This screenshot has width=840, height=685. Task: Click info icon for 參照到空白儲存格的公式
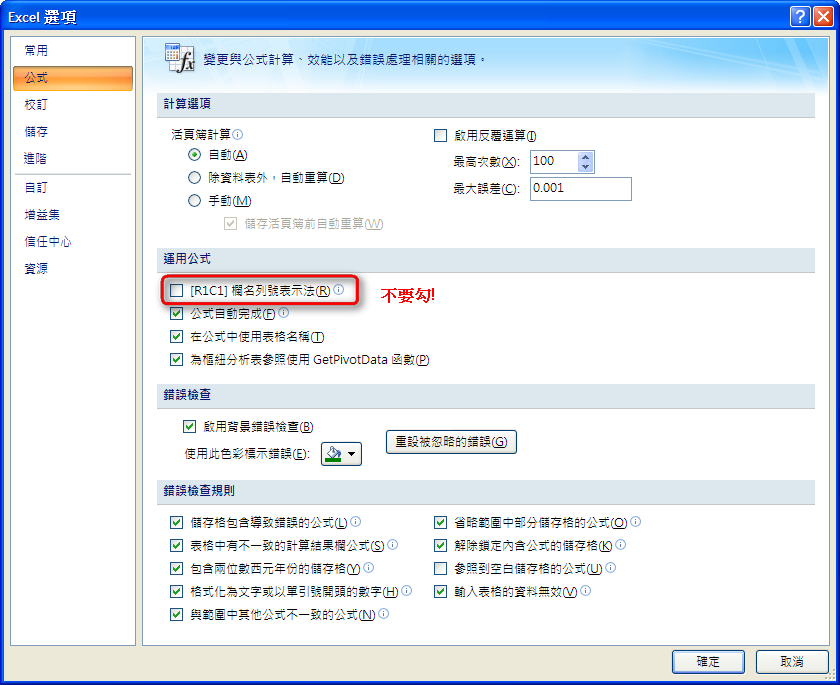(x=611, y=567)
